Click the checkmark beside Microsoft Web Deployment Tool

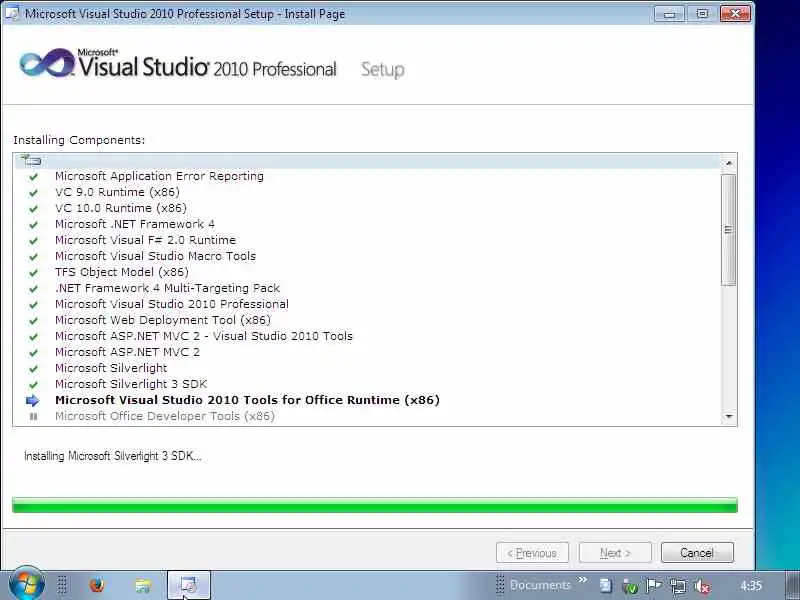pos(33,320)
